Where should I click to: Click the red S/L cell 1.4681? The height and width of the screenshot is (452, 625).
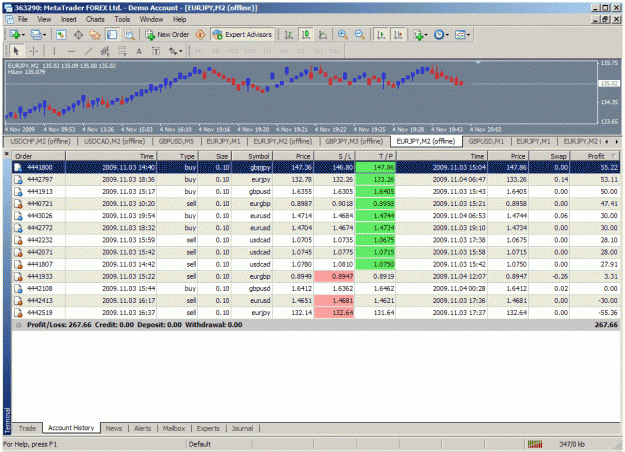tap(334, 301)
